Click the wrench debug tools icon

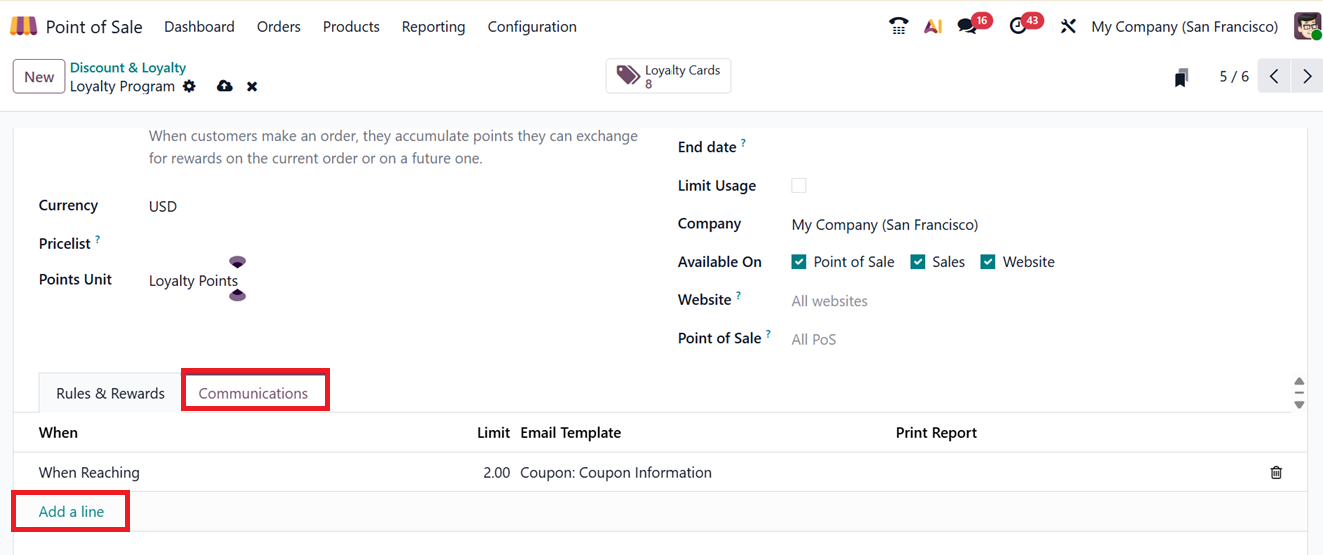1068,27
